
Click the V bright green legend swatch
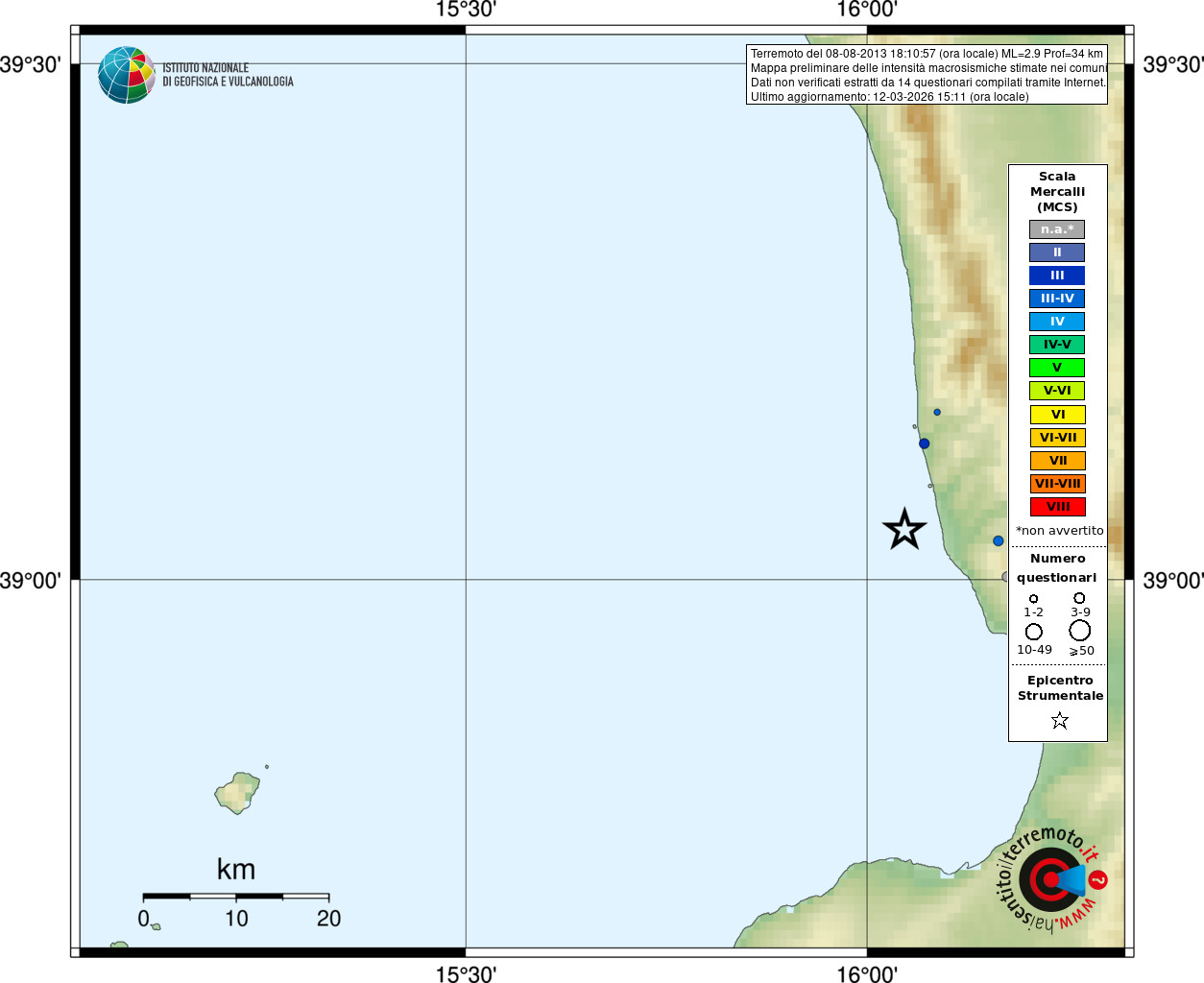click(1057, 368)
